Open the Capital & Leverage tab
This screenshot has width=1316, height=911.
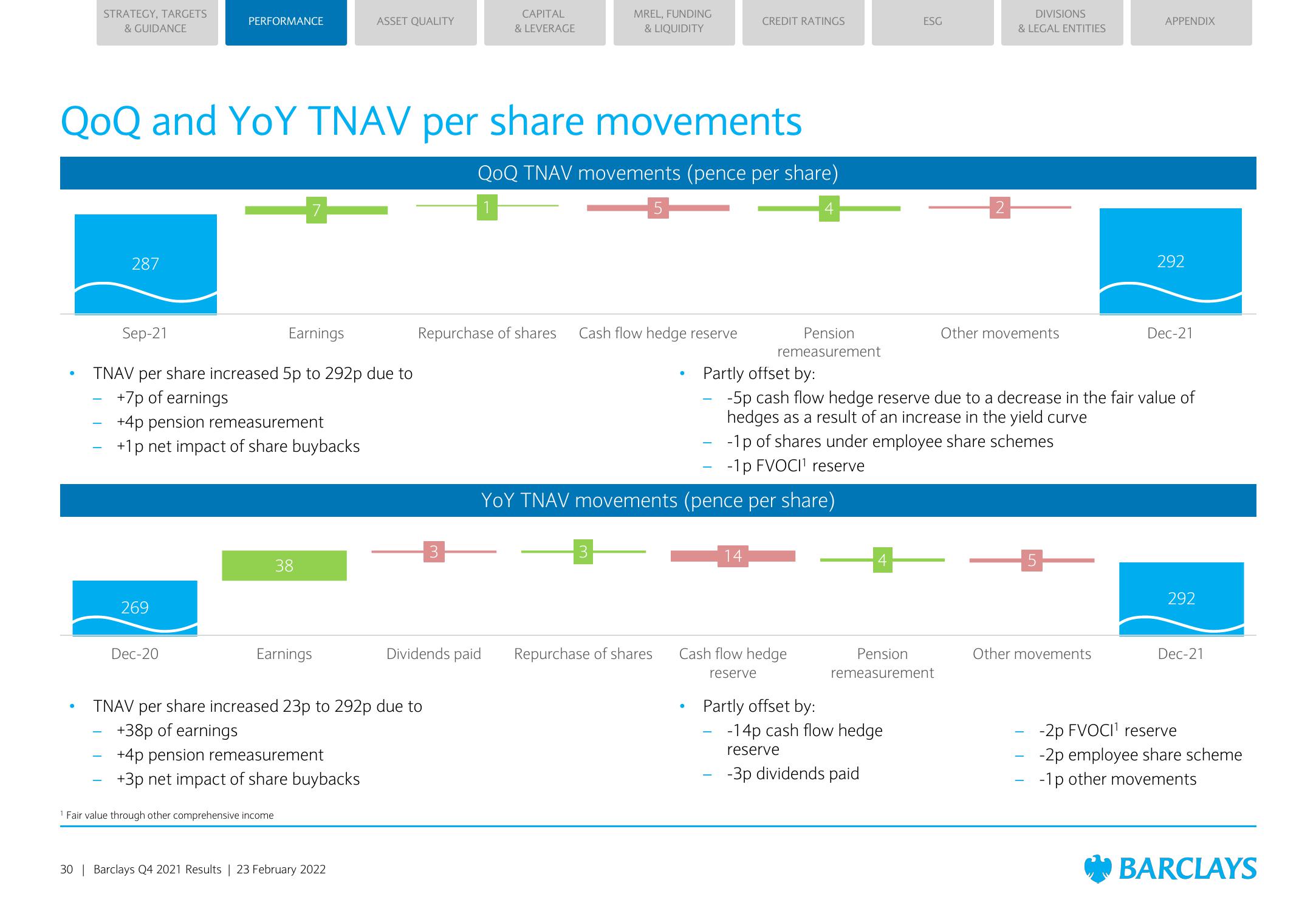[545, 22]
